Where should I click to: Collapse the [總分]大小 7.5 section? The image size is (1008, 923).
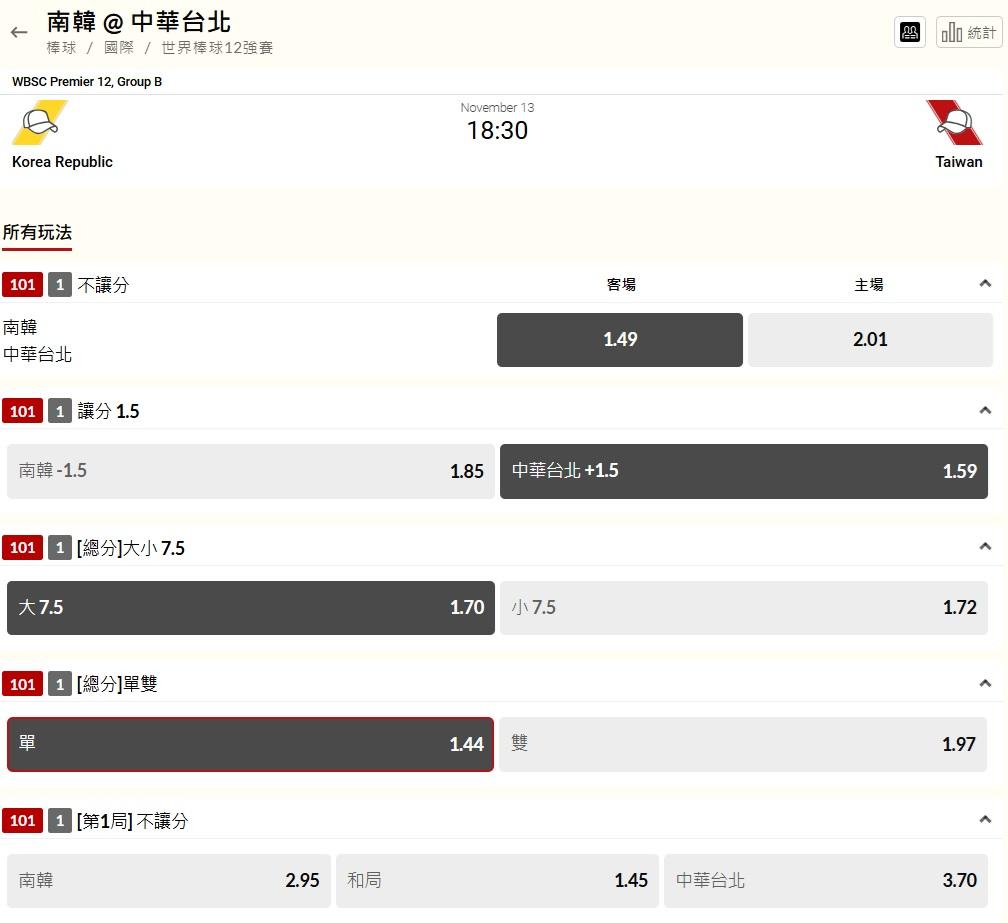click(x=985, y=547)
